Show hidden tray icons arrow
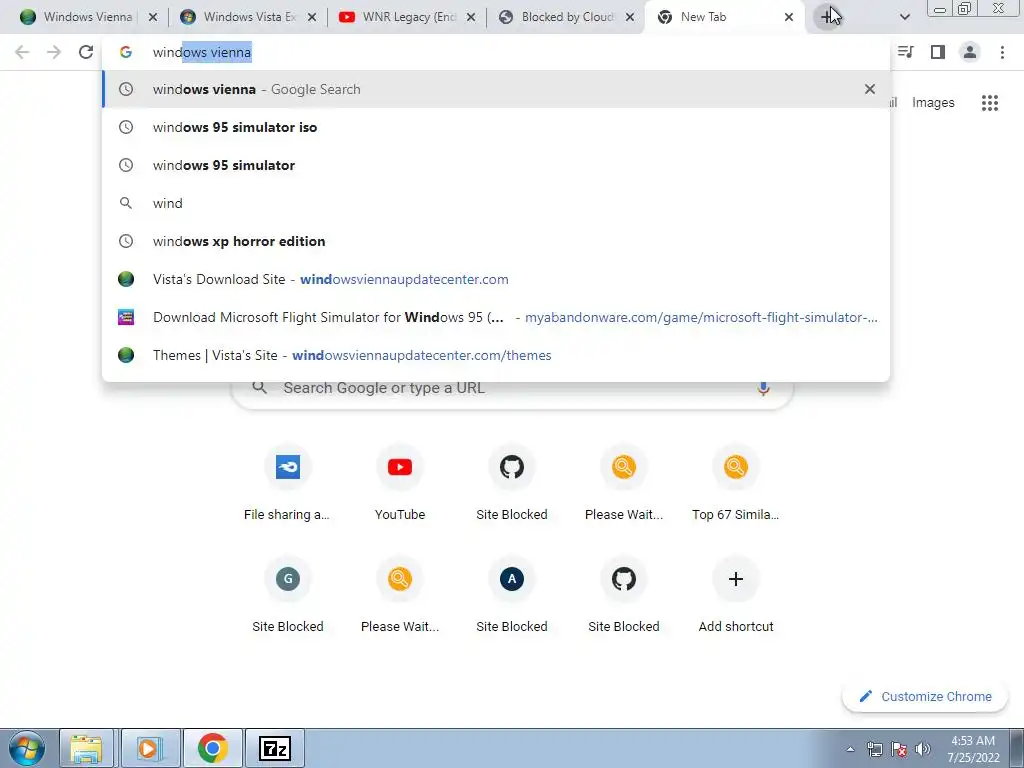The width and height of the screenshot is (1024, 768). (x=850, y=749)
